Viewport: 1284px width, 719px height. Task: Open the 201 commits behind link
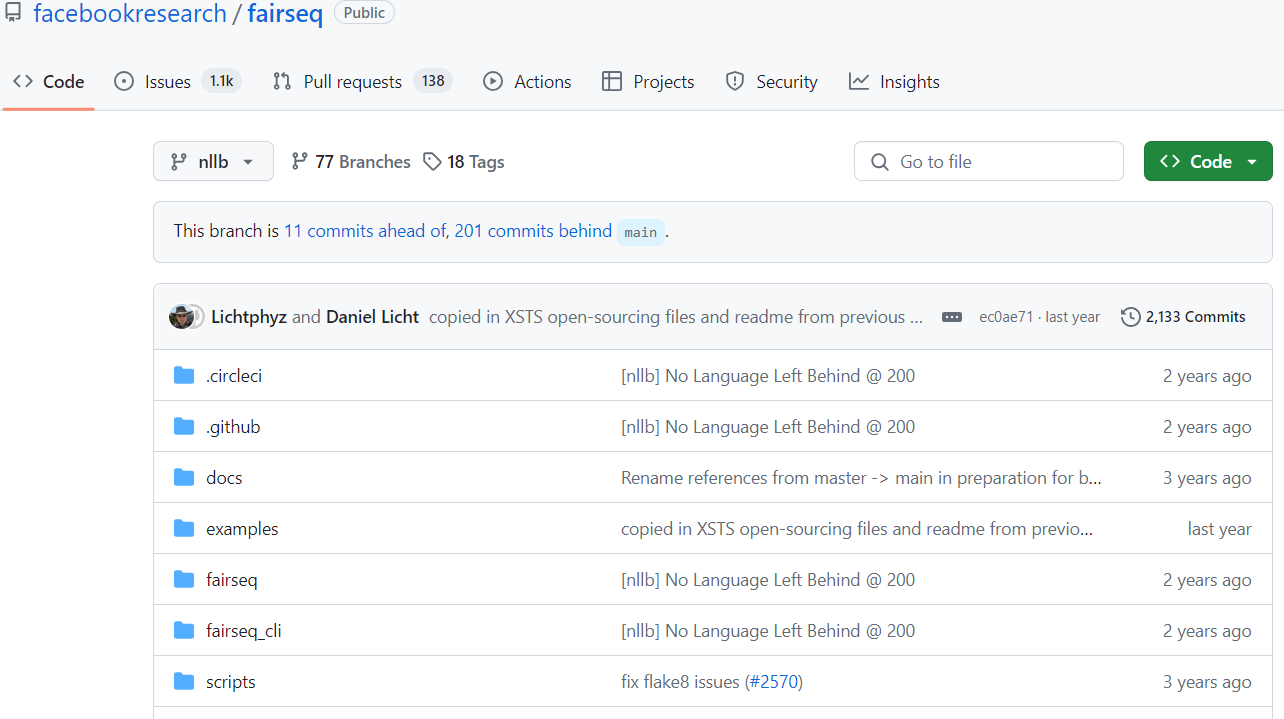pos(533,231)
